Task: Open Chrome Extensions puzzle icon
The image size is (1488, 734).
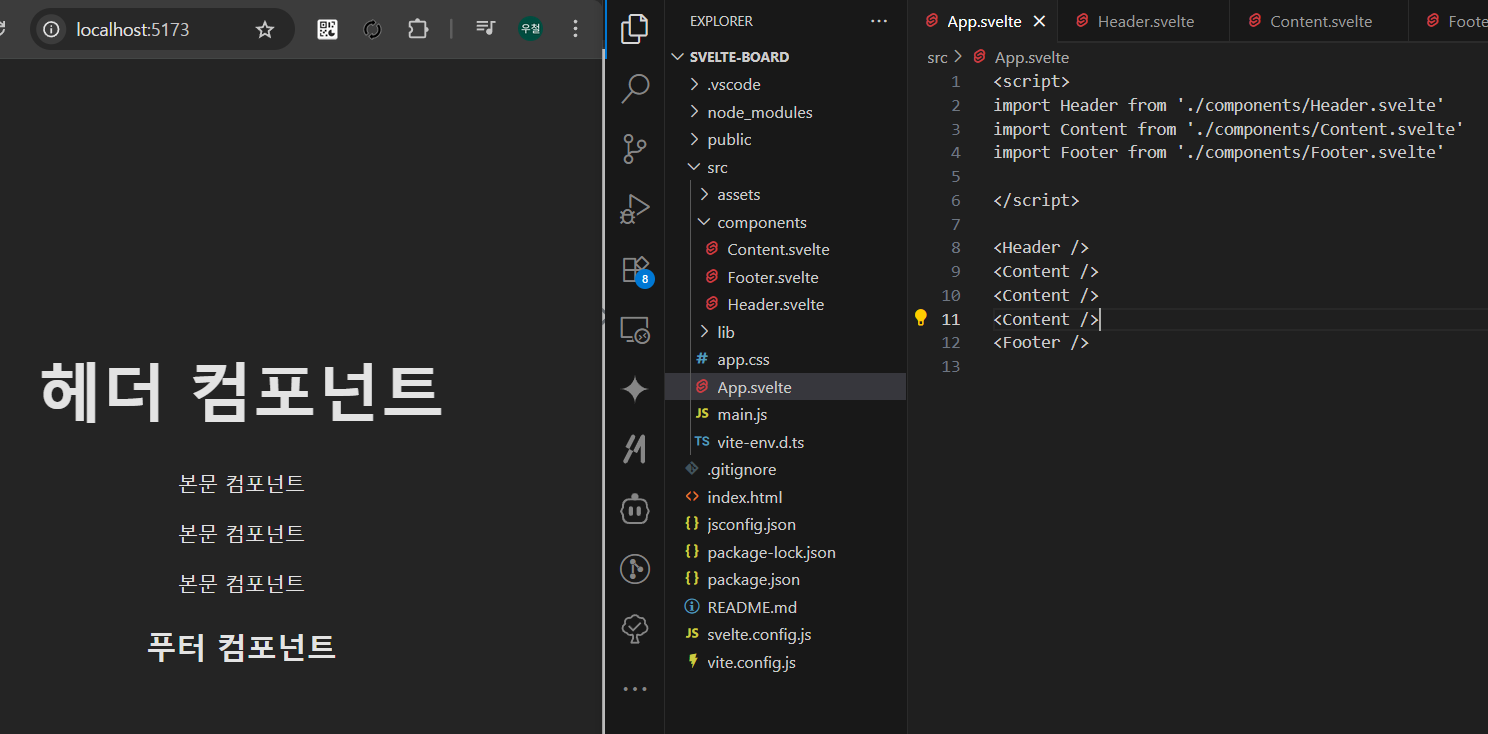Action: [417, 29]
